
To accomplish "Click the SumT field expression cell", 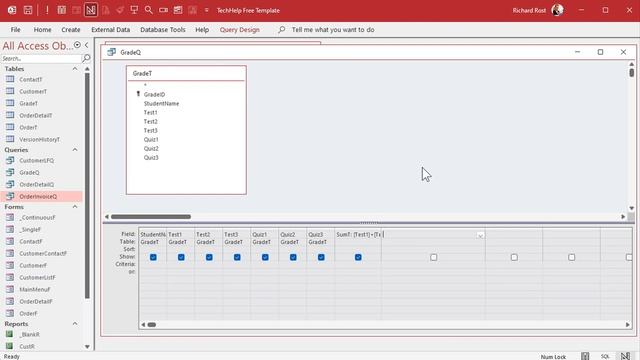I will (x=358, y=234).
